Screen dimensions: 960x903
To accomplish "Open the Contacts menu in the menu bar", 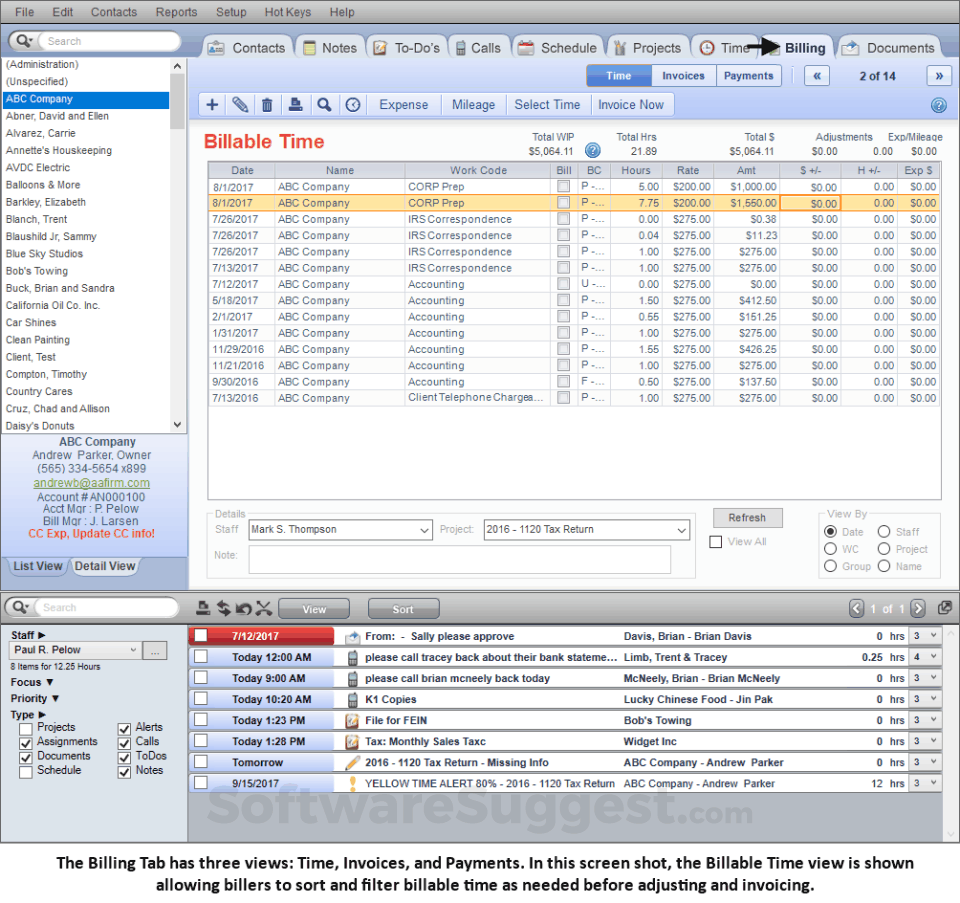I will (112, 12).
